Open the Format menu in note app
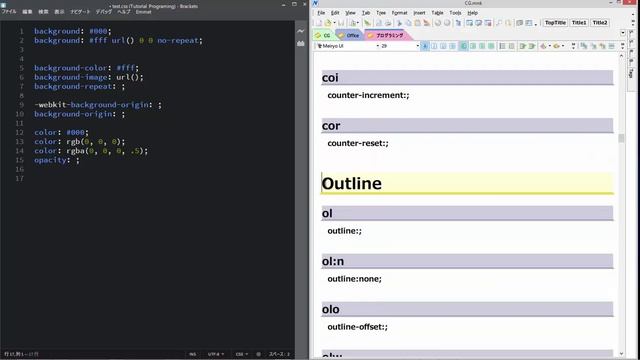The width and height of the screenshot is (640, 360). [399, 13]
